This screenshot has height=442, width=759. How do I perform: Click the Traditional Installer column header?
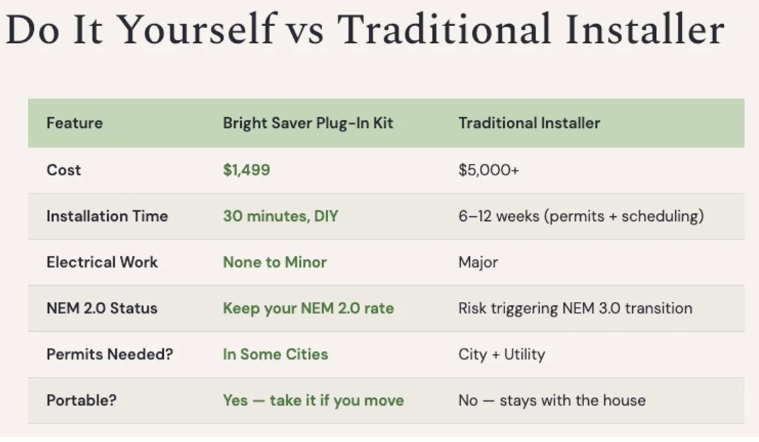529,124
